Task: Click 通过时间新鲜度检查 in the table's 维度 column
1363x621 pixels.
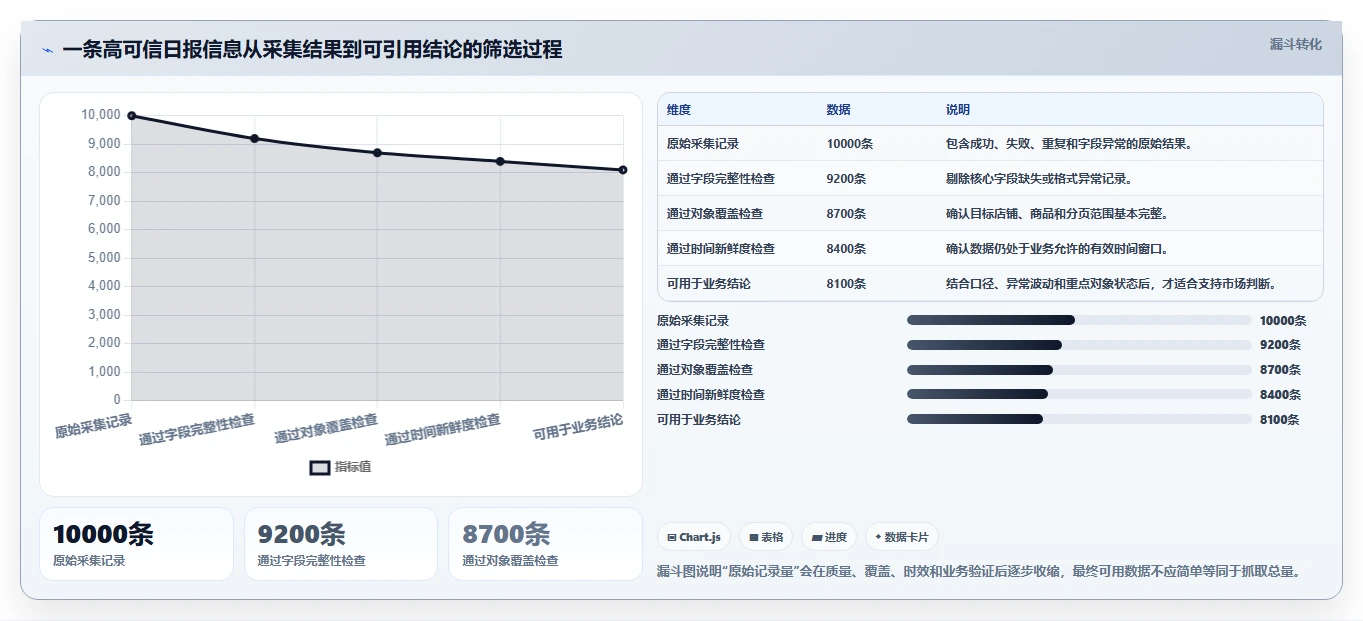Action: (x=721, y=249)
